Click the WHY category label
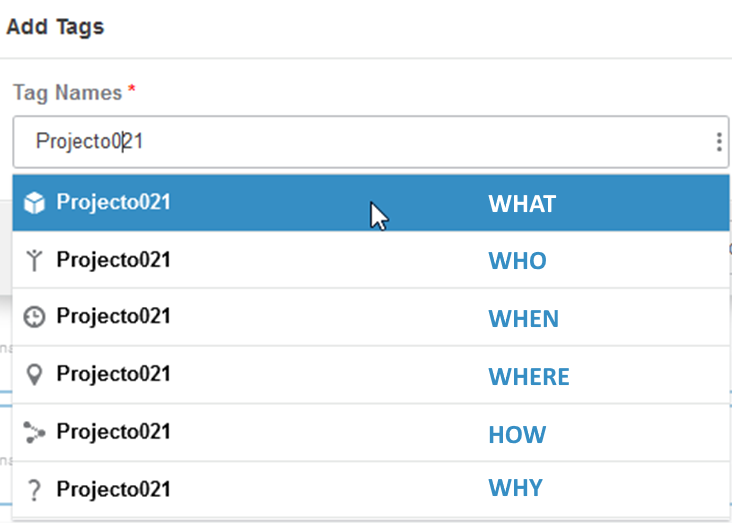The height and width of the screenshot is (523, 732). [515, 488]
